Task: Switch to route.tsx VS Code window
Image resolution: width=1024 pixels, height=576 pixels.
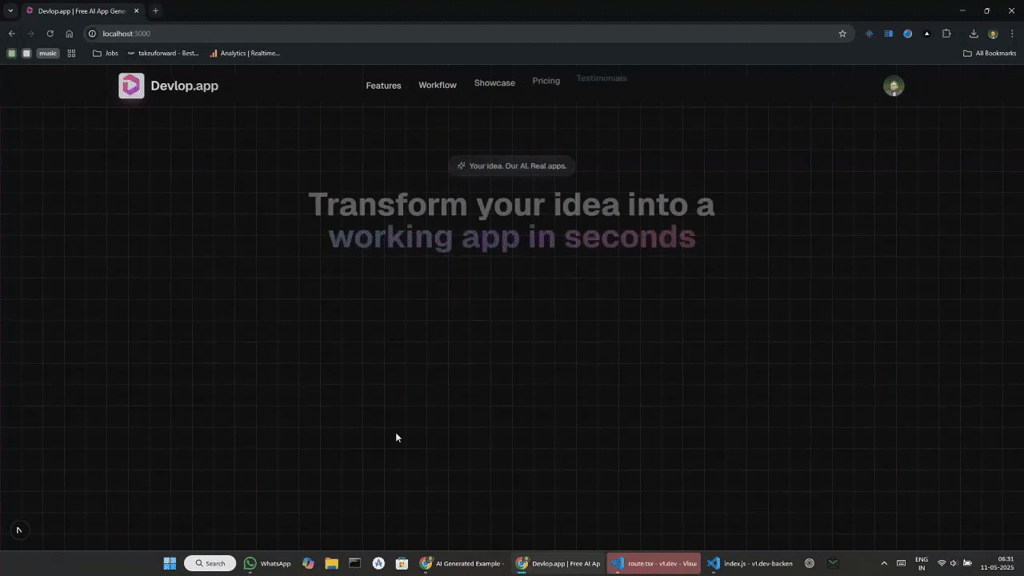Action: (654, 563)
